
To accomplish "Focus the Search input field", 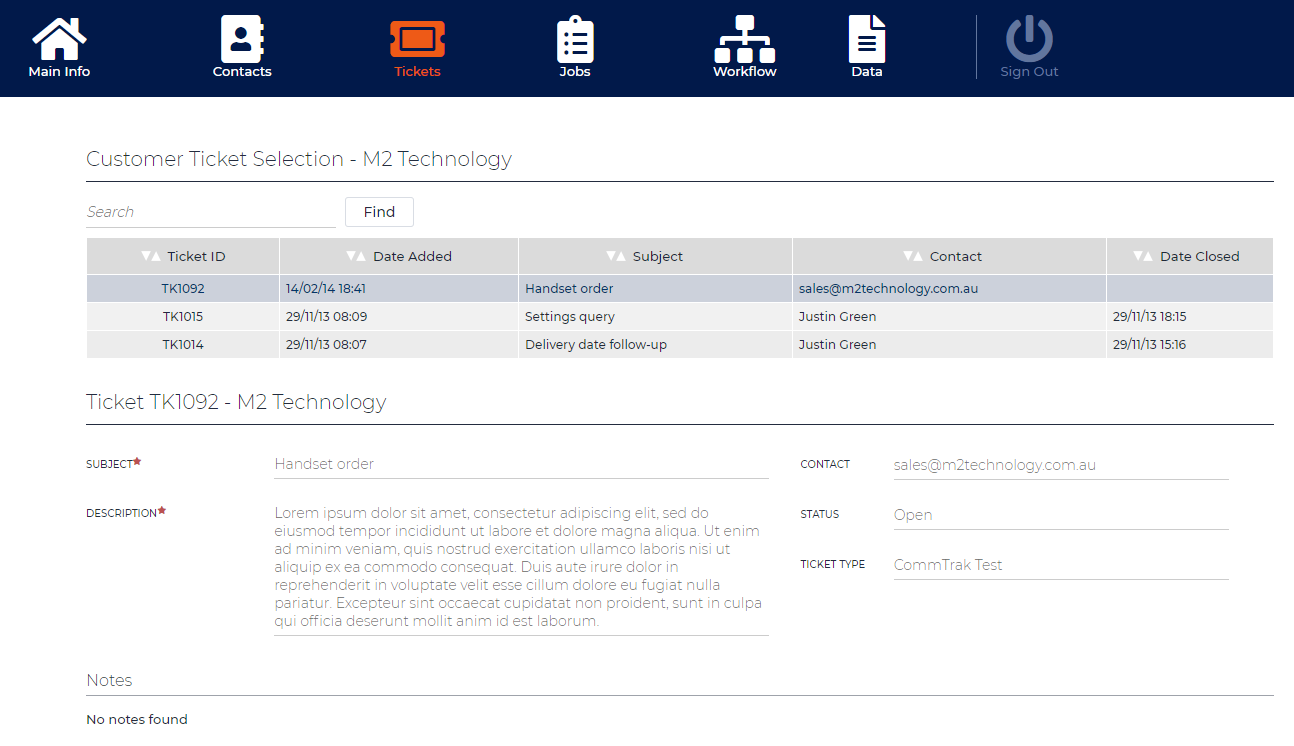I will 211,212.
